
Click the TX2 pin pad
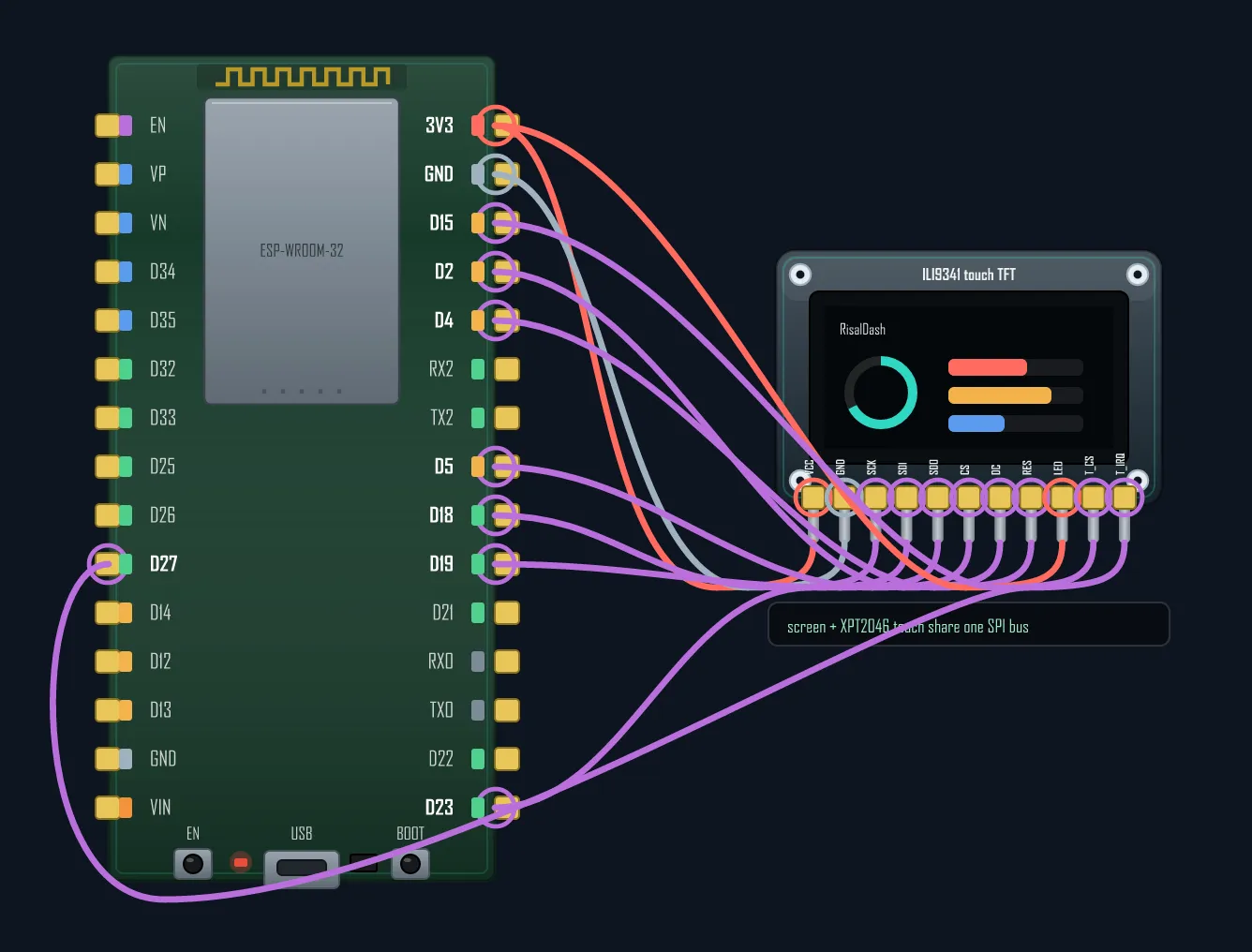[507, 418]
